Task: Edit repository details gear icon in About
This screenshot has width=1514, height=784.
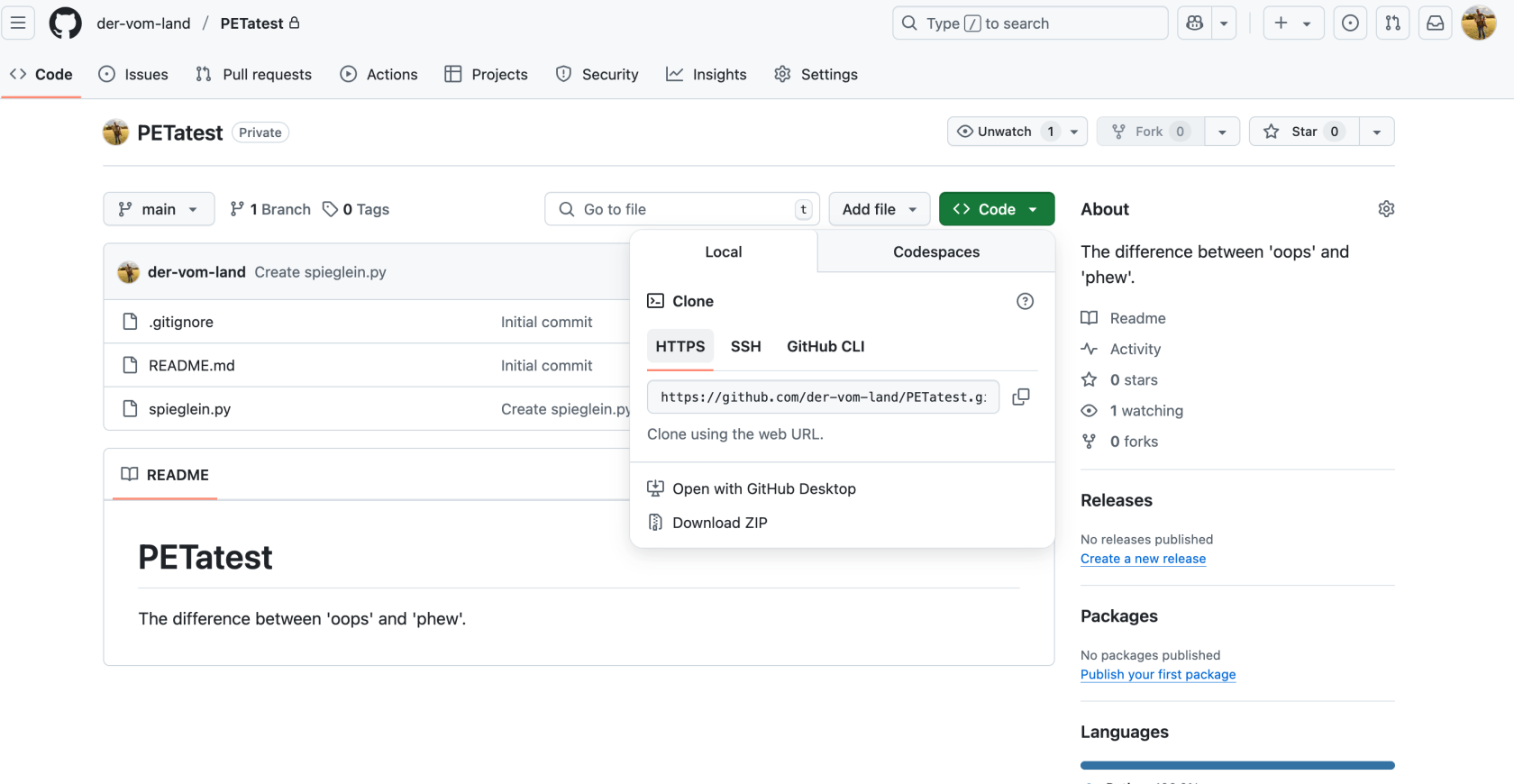Action: click(x=1386, y=209)
